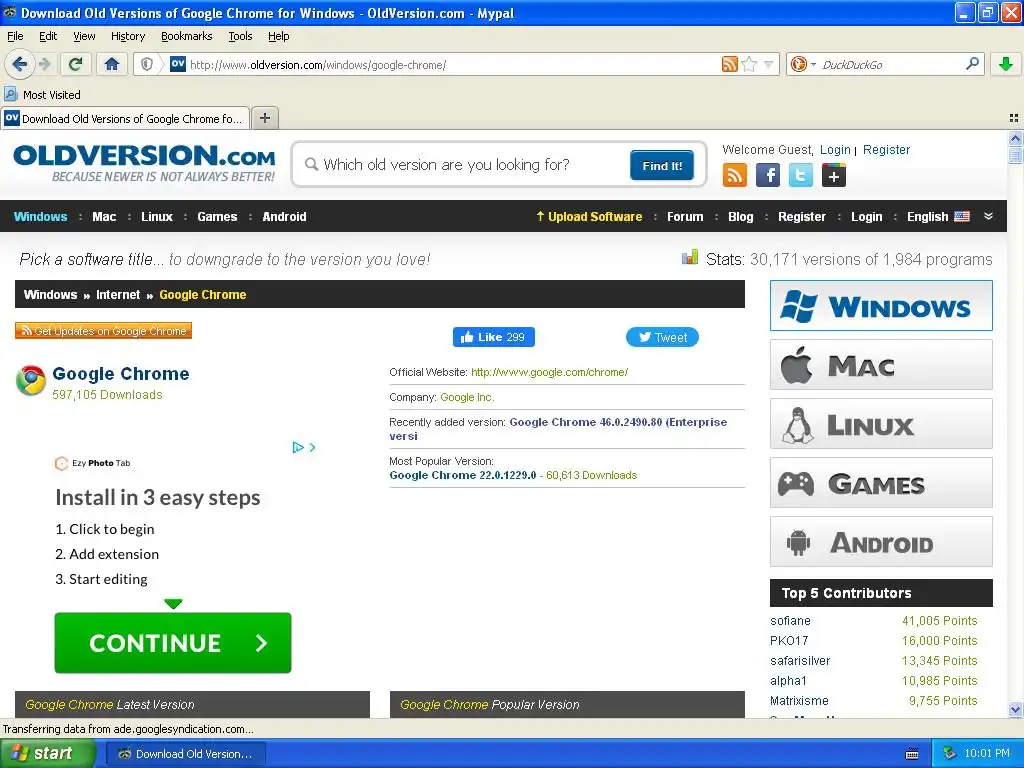Open the Facebook social icon
The height and width of the screenshot is (768, 1024).
[768, 176]
